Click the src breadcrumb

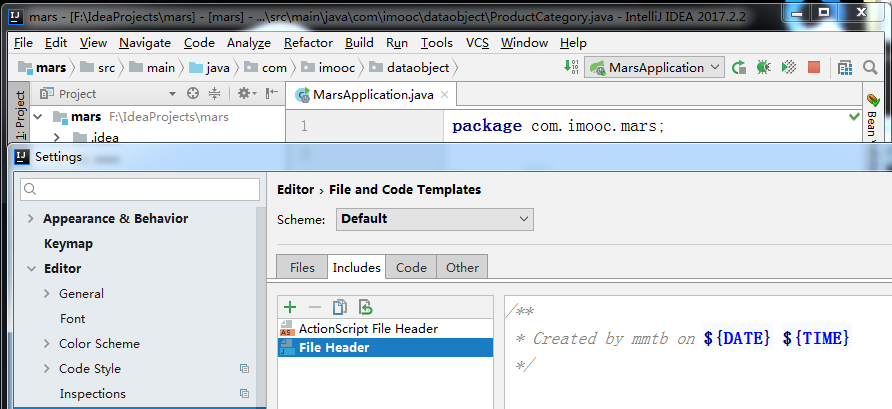[x=98, y=68]
